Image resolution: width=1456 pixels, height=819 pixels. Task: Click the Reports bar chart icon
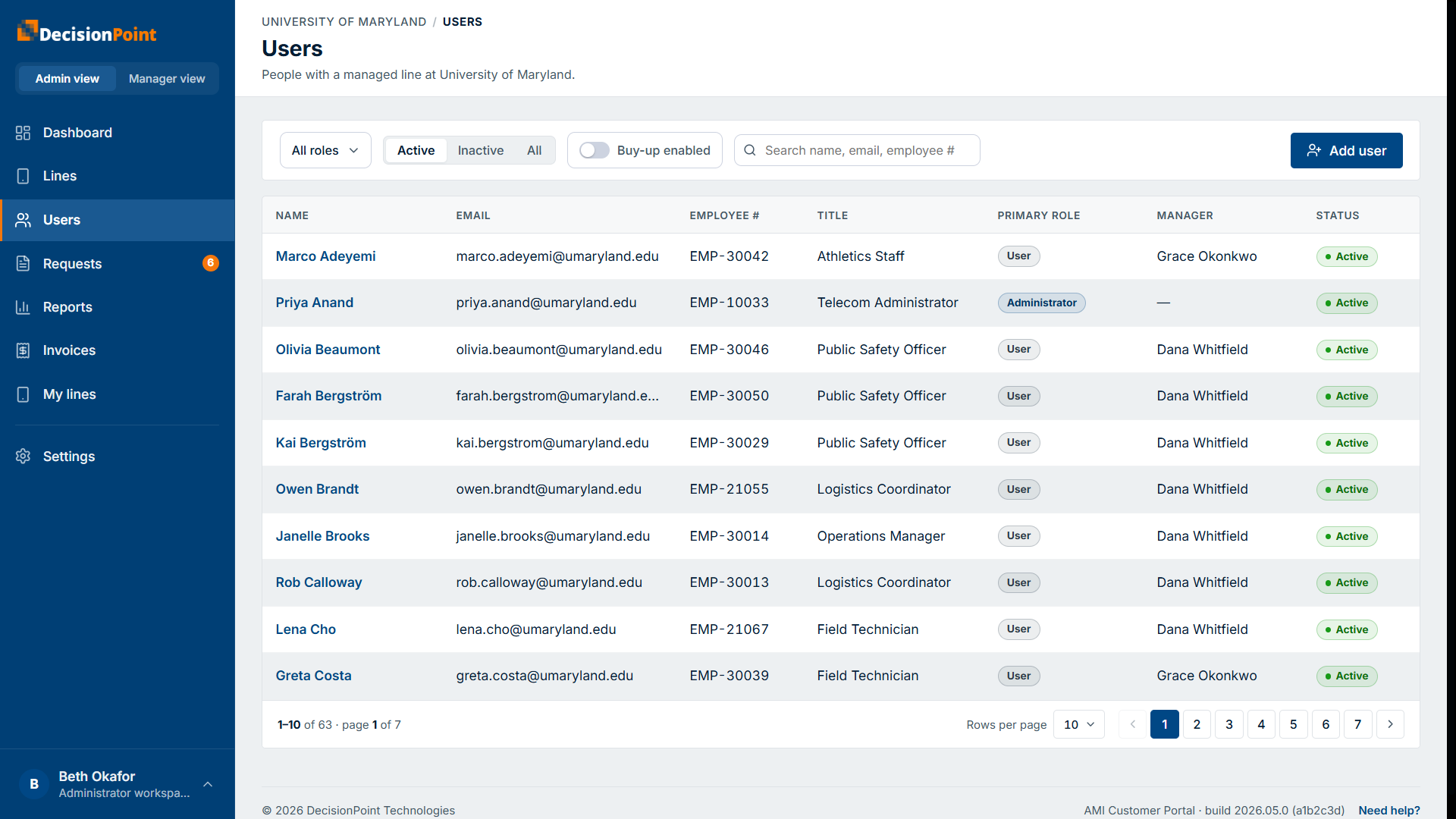click(23, 307)
